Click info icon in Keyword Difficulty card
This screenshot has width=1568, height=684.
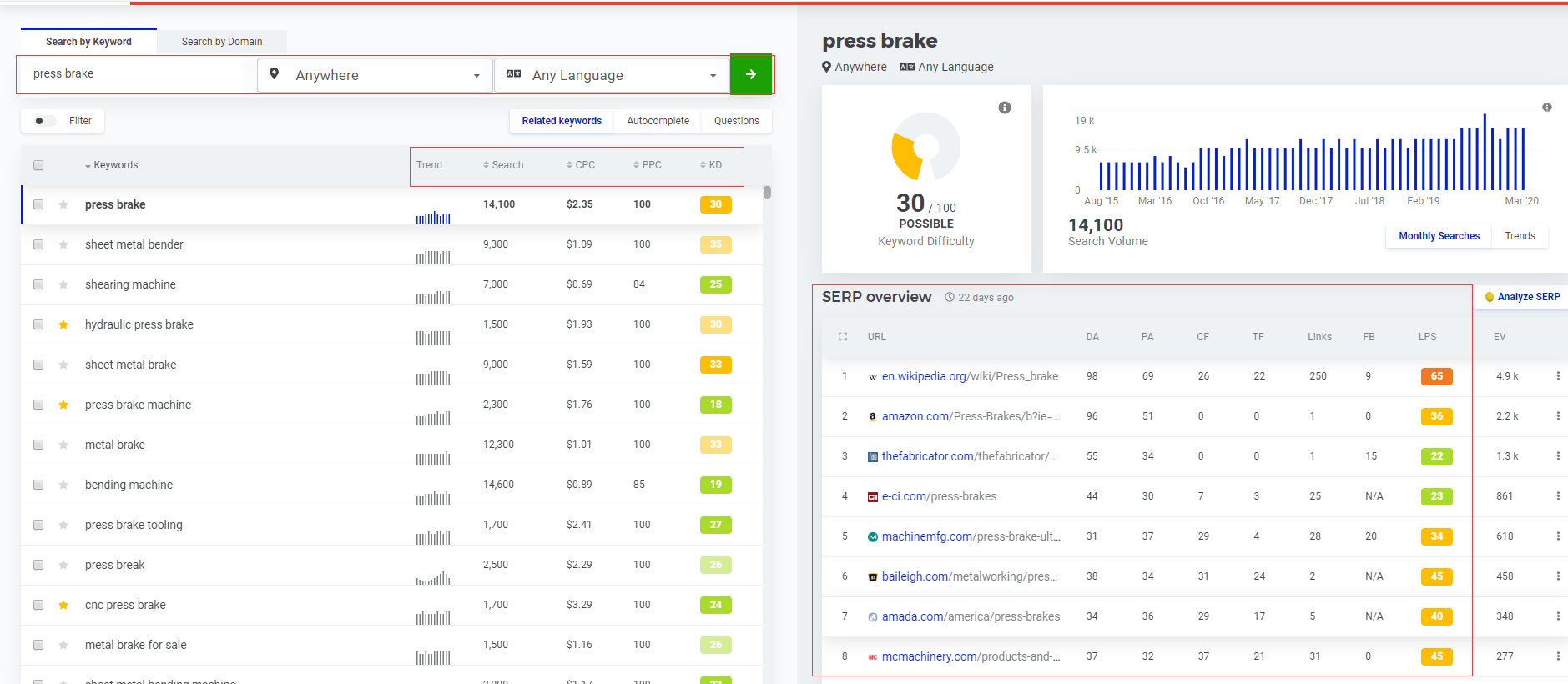pos(1005,108)
